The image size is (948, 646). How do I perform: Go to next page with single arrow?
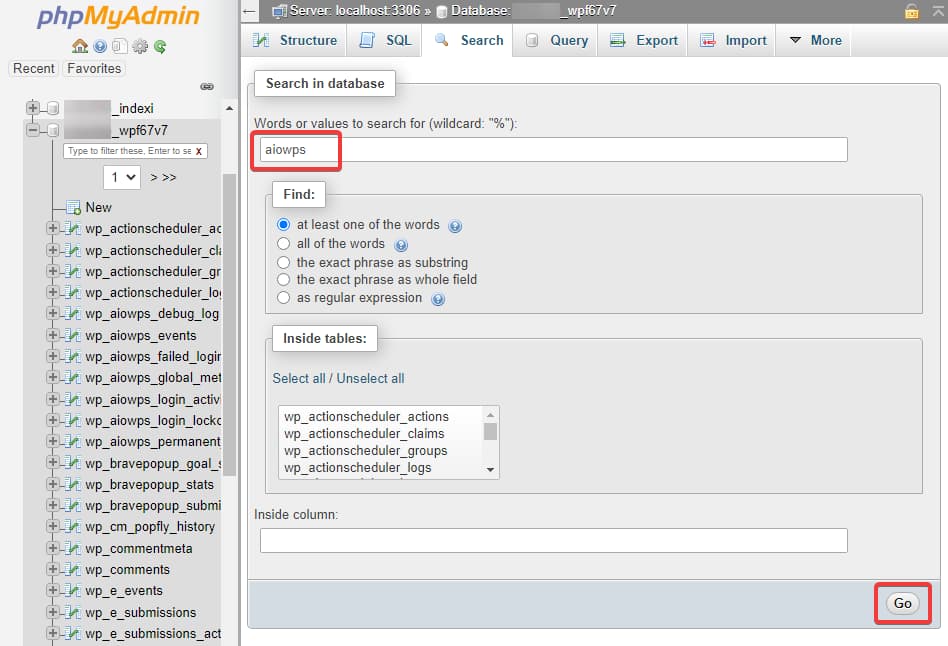click(154, 178)
